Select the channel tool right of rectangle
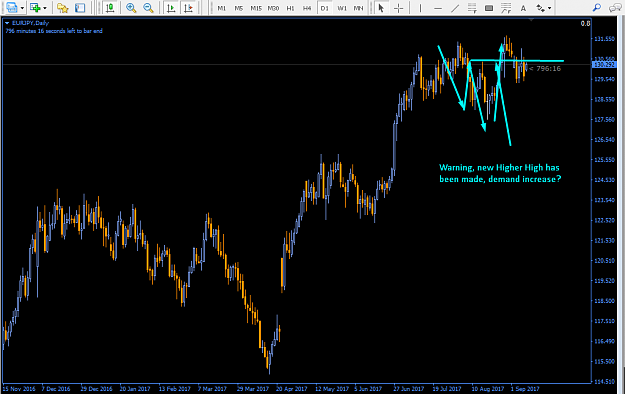The height and width of the screenshot is (394, 625). click(506, 8)
